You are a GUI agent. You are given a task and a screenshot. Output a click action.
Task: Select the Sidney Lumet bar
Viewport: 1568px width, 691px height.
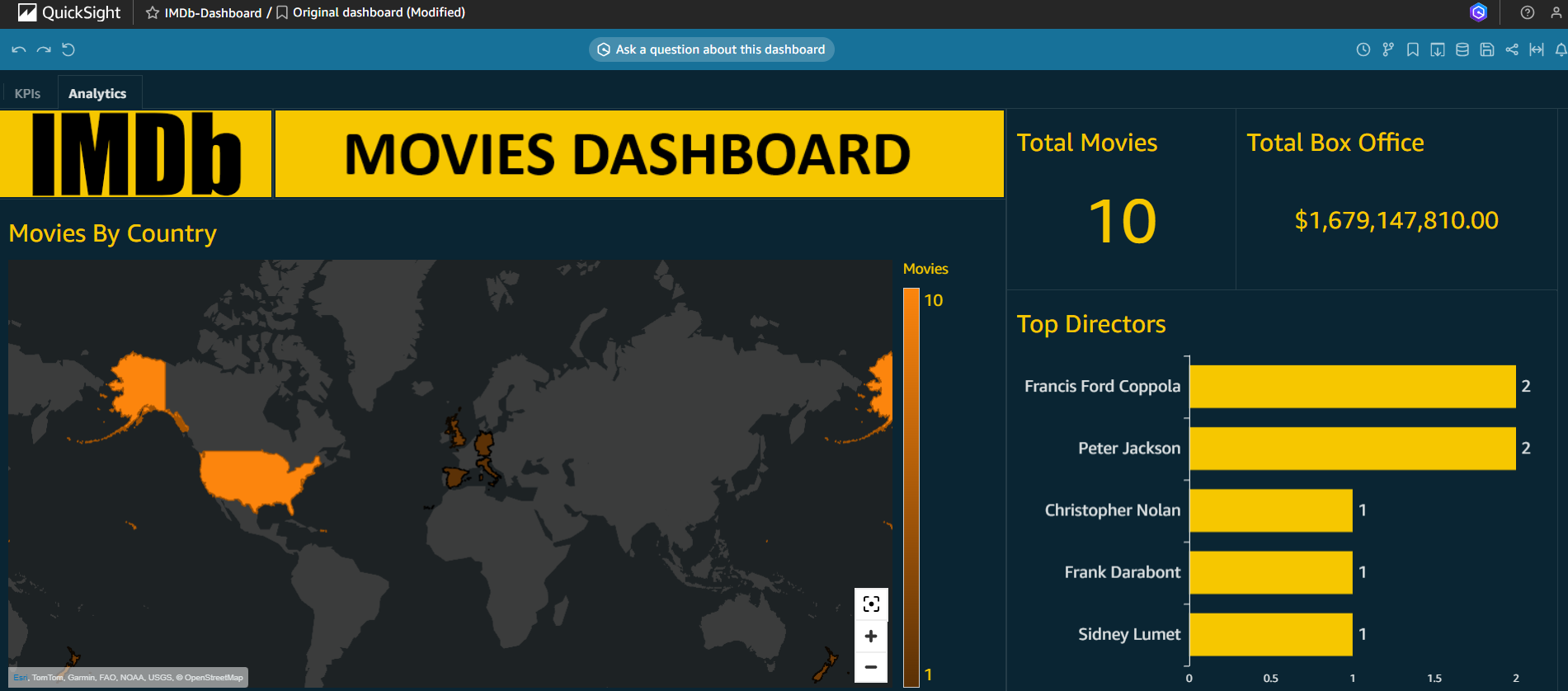click(x=1271, y=633)
